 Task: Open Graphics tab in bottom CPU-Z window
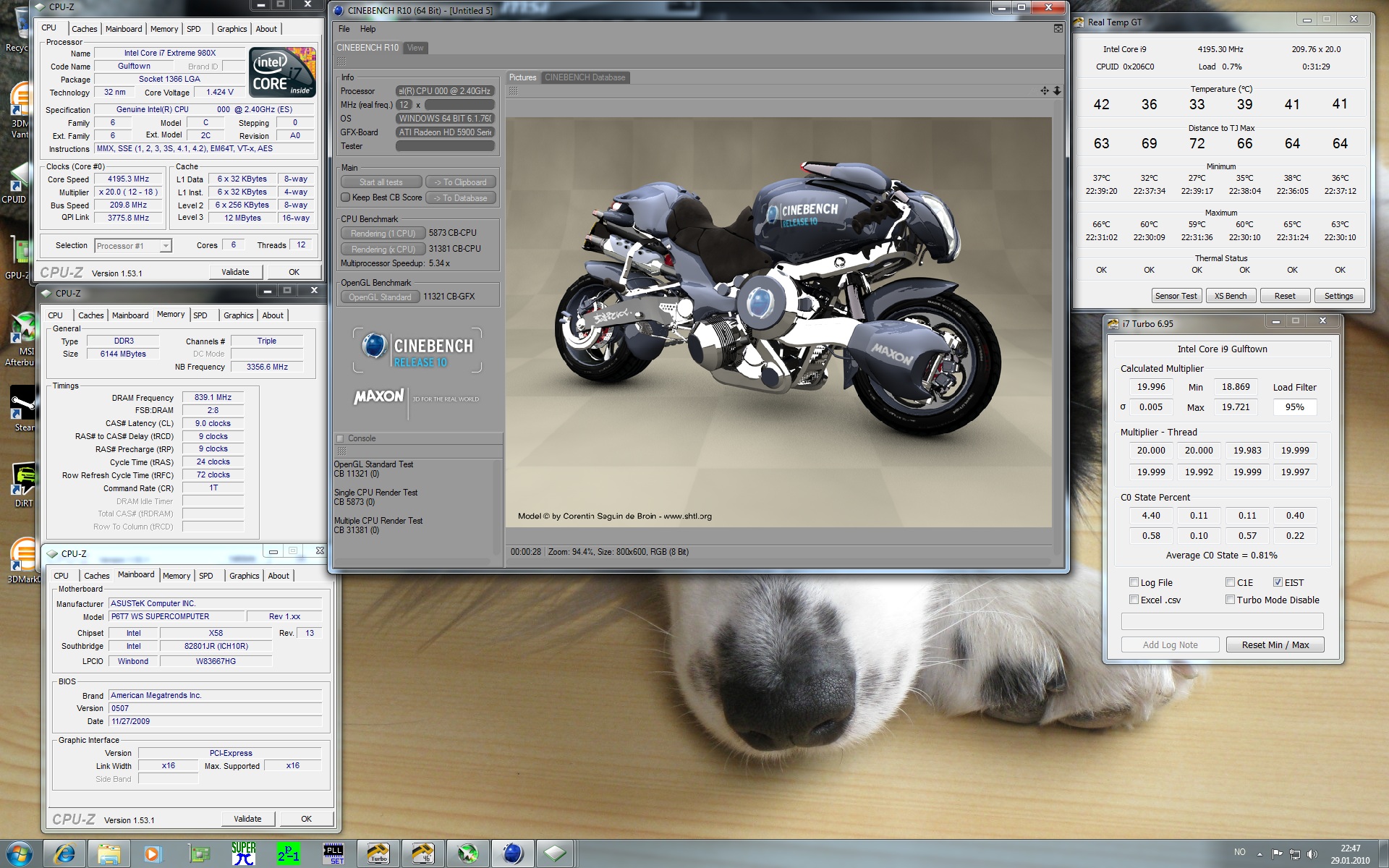pyautogui.click(x=244, y=576)
